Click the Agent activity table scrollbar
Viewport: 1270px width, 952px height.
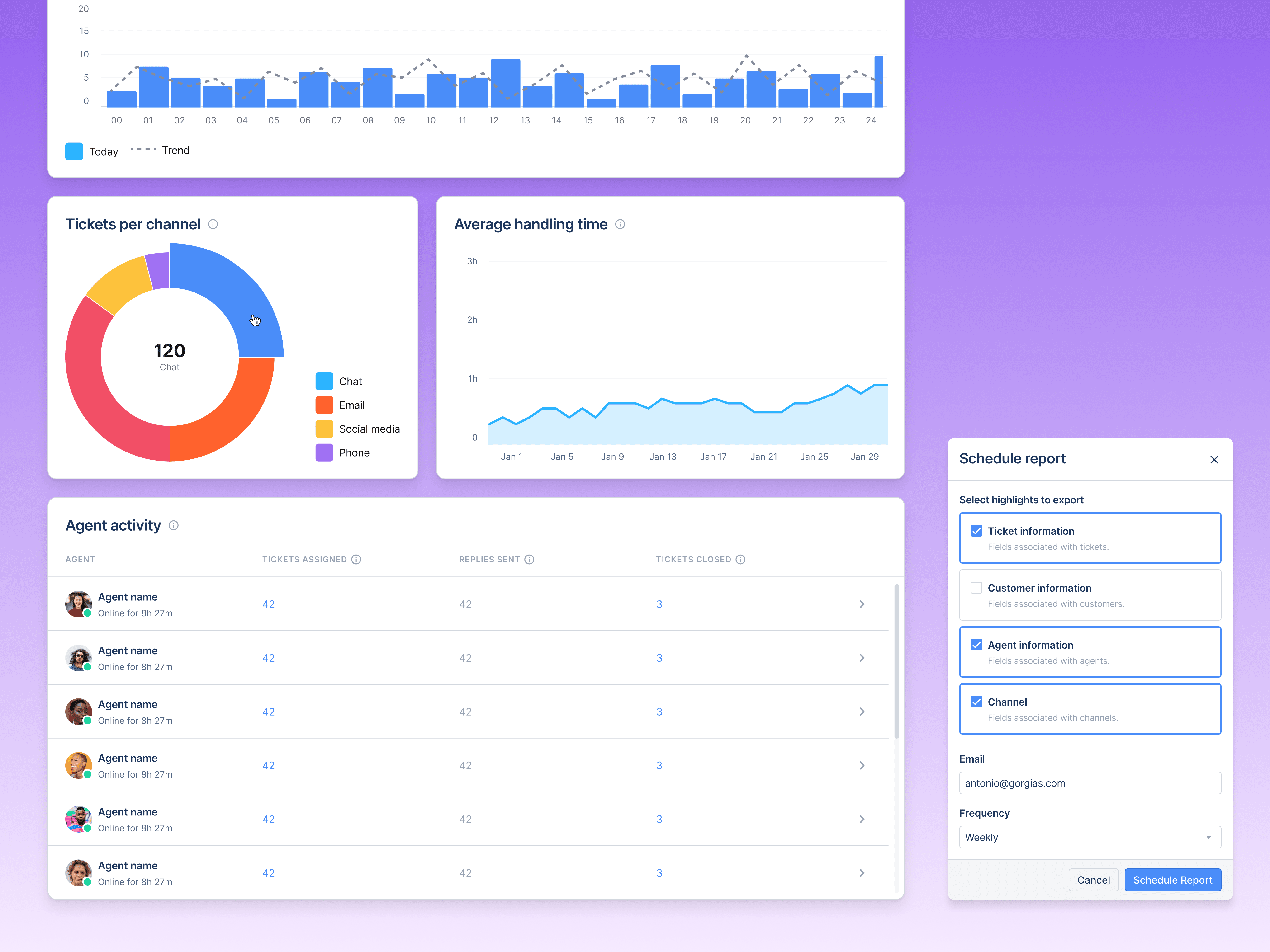point(897,661)
